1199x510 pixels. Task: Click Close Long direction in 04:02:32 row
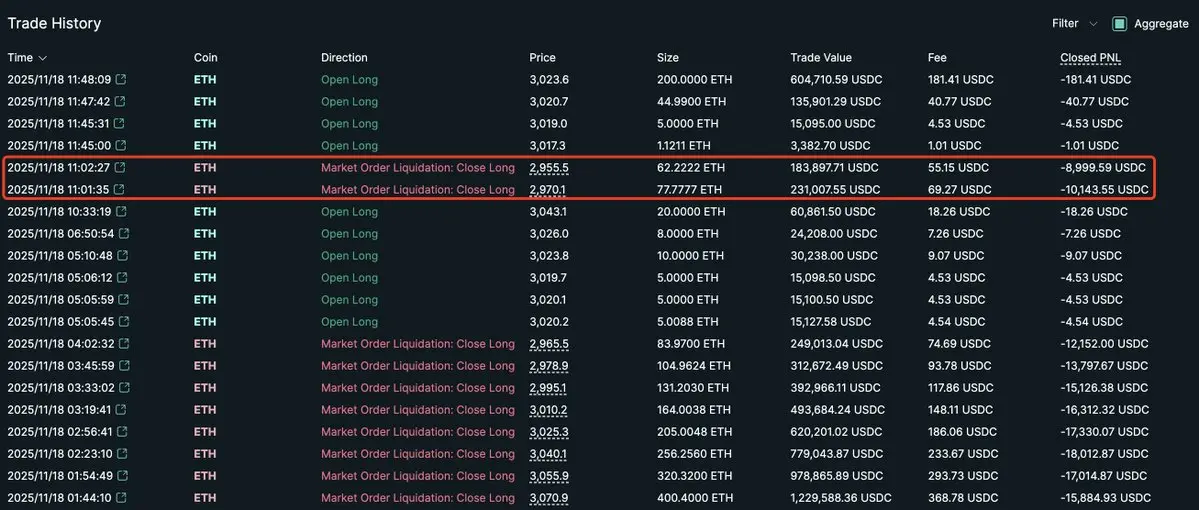tap(418, 344)
